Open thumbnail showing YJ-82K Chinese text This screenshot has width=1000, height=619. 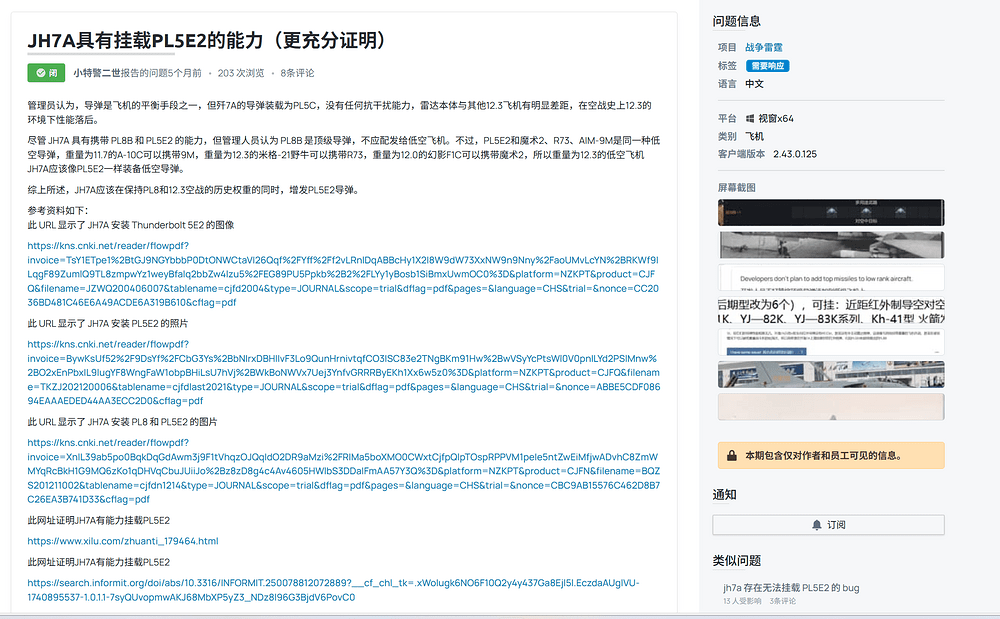831,310
